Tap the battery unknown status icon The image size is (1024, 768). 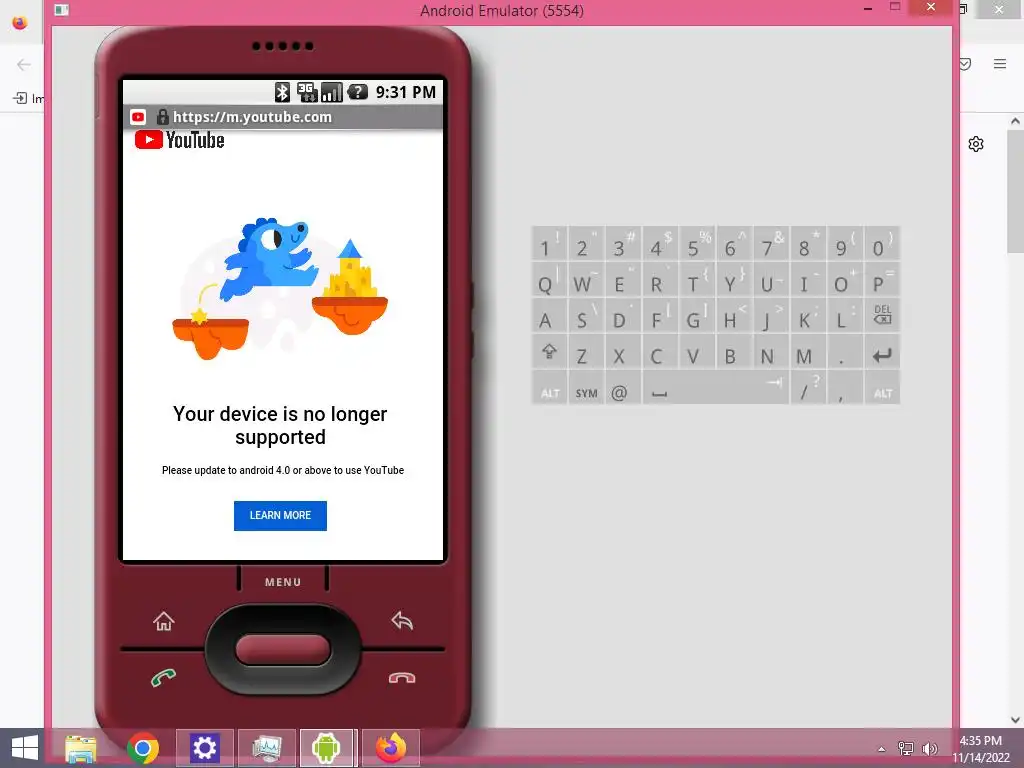click(357, 92)
